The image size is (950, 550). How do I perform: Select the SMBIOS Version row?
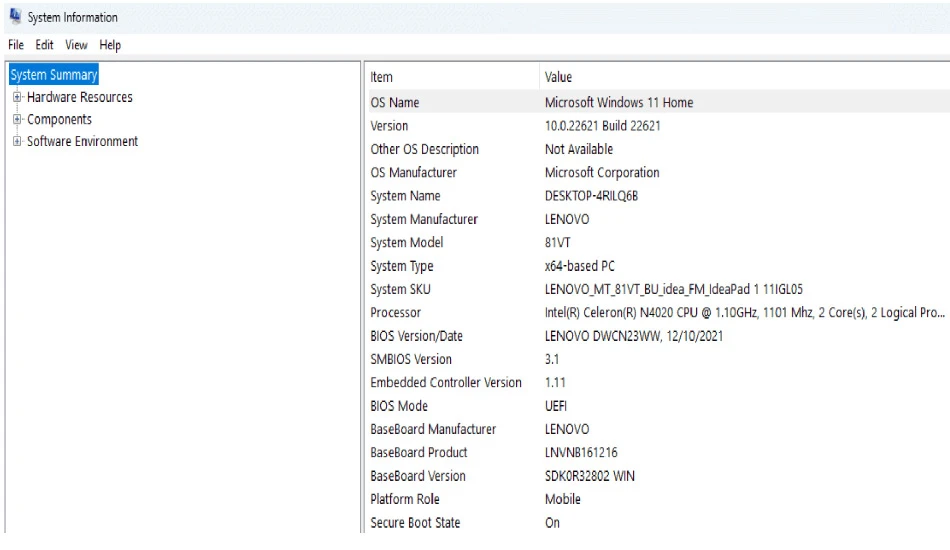point(659,359)
